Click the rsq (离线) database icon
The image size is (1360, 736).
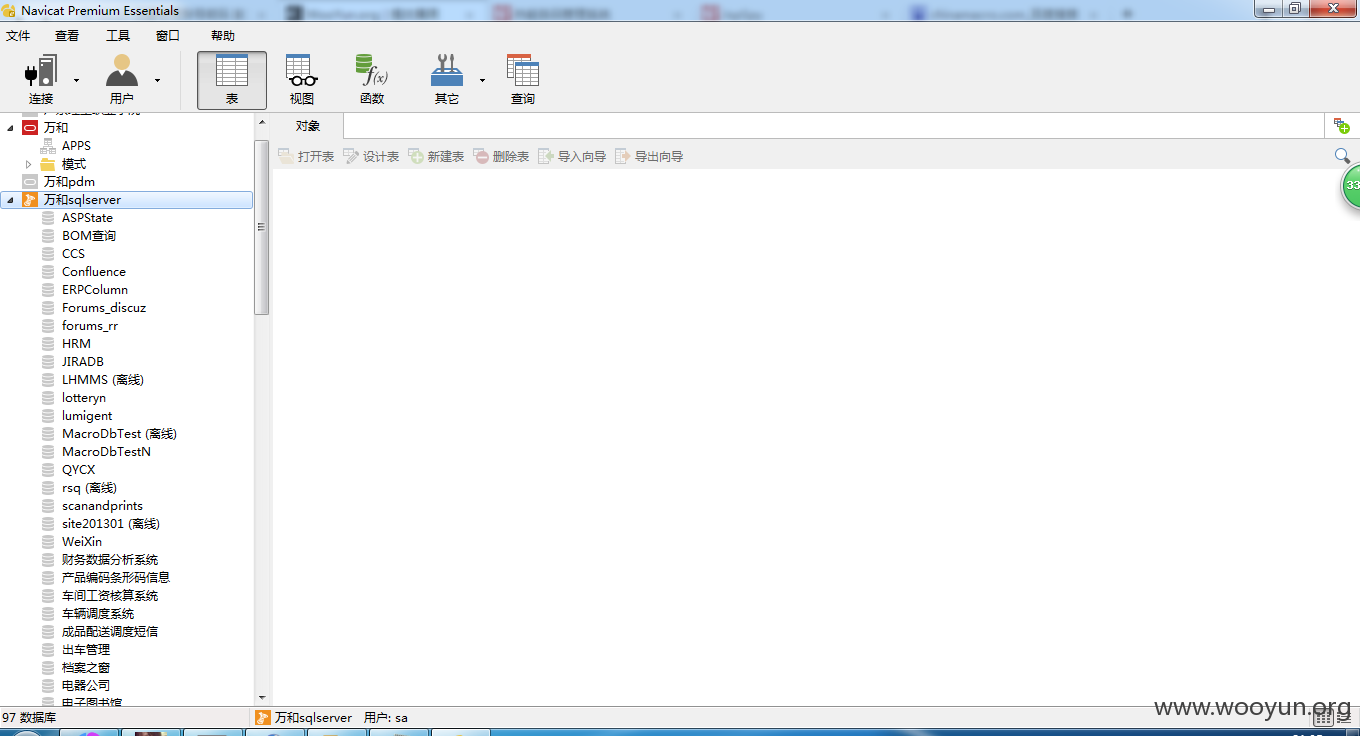point(48,488)
